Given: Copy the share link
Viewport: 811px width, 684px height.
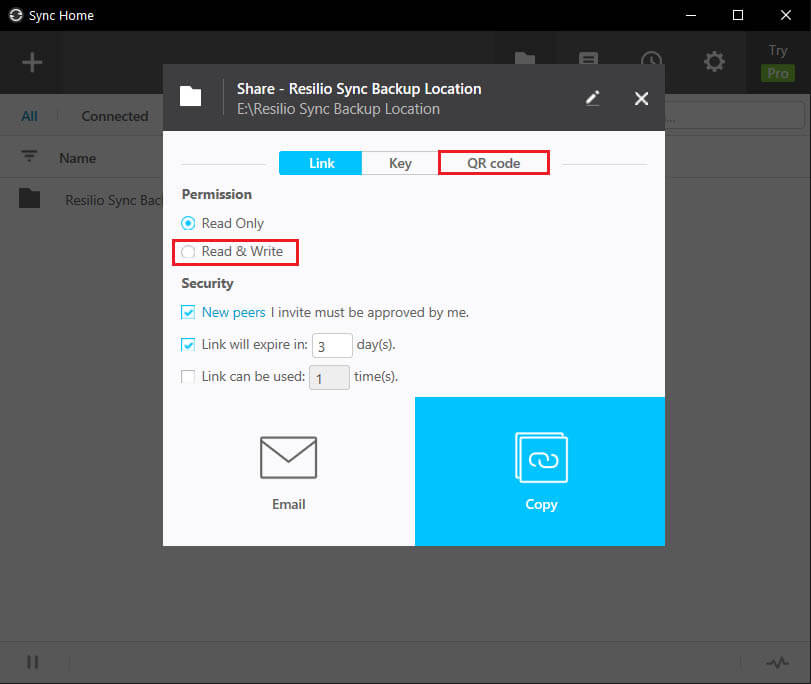Looking at the screenshot, I should coord(540,472).
